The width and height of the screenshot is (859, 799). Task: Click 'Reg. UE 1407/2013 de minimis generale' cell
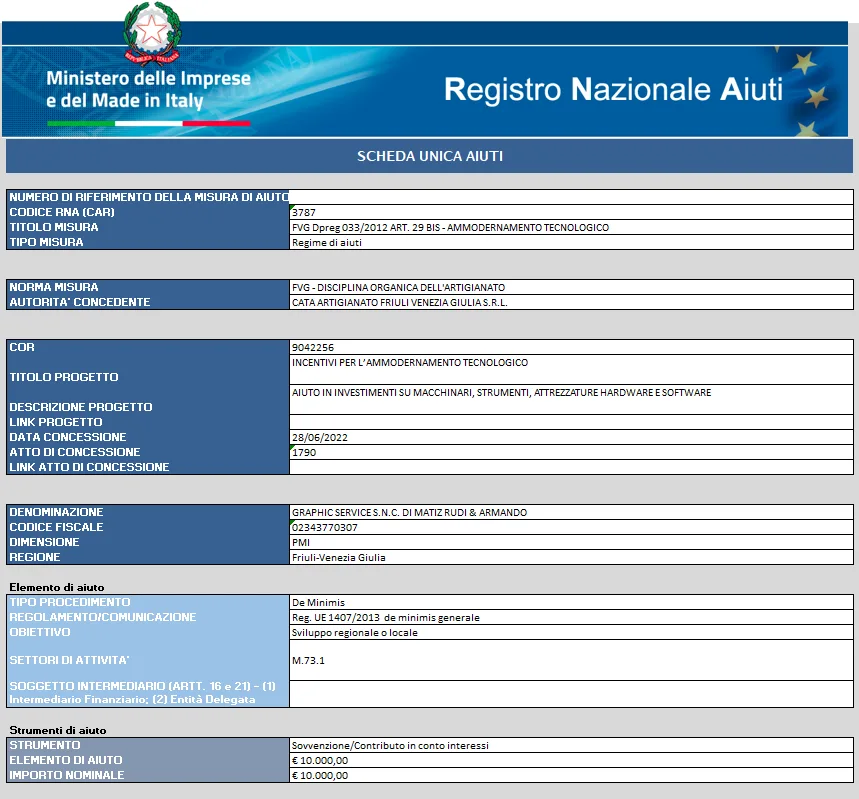(571, 618)
